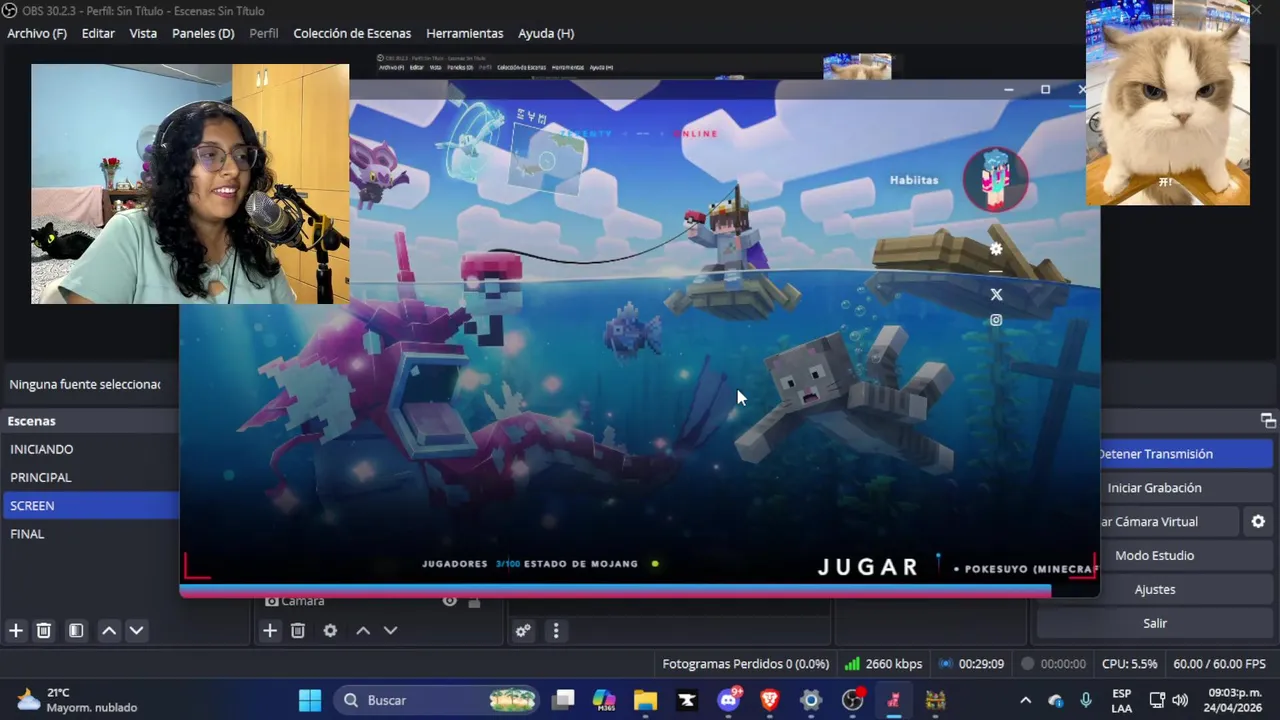Open Discord from the taskbar
Viewport: 1280px width, 720px height.
point(729,700)
